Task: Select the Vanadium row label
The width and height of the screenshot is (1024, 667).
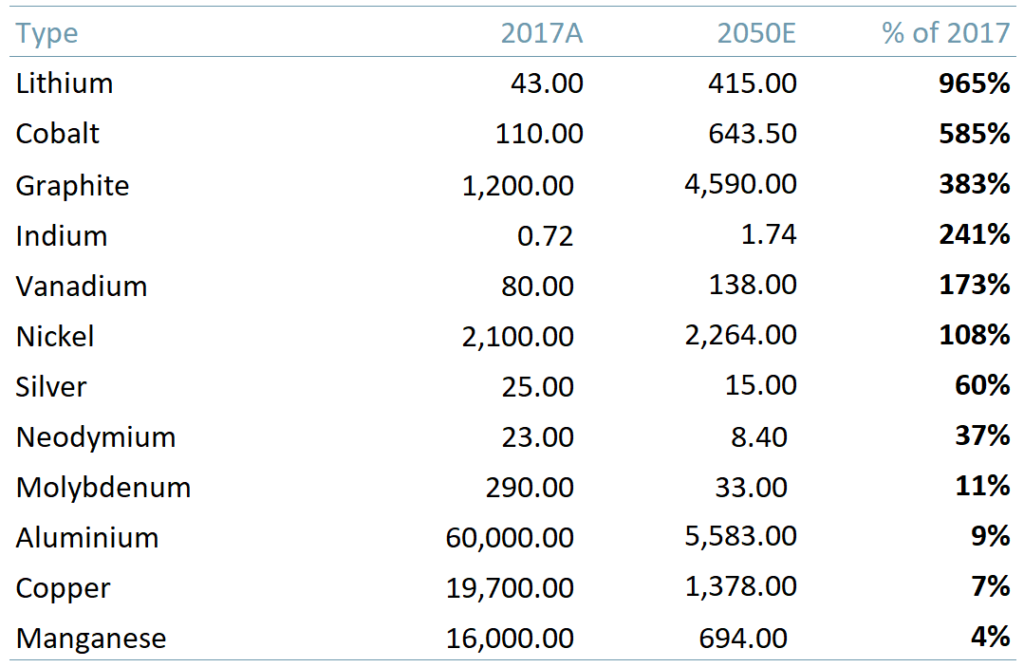Action: click(x=81, y=286)
